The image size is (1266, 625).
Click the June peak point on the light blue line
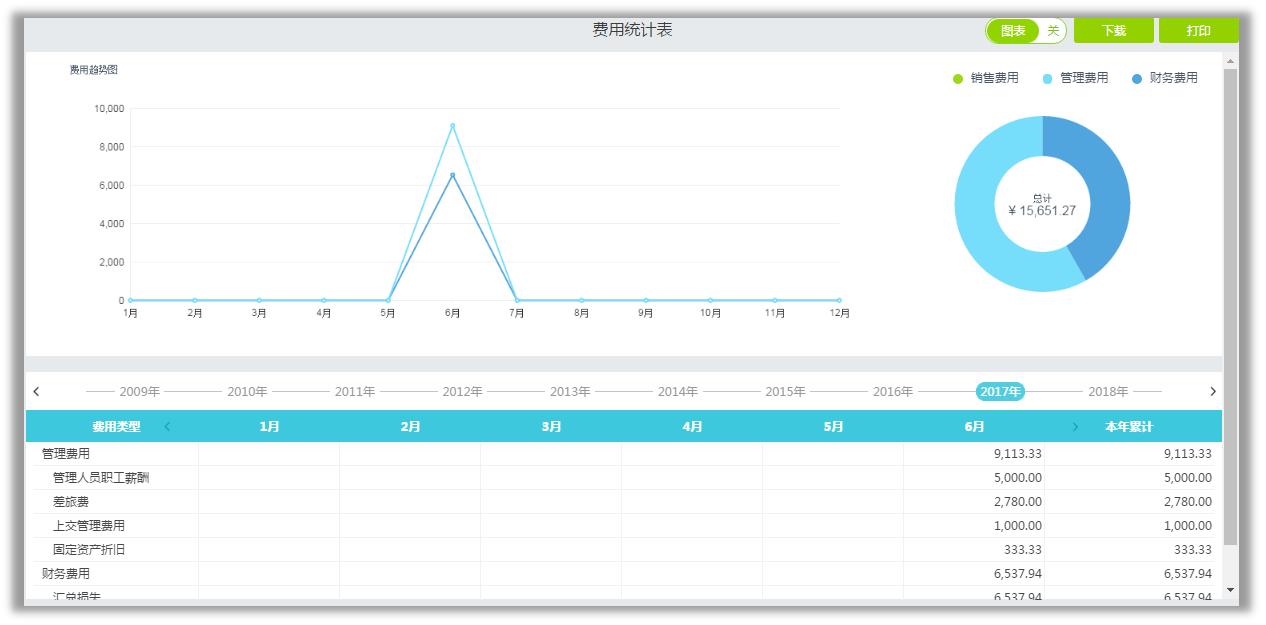pos(452,126)
